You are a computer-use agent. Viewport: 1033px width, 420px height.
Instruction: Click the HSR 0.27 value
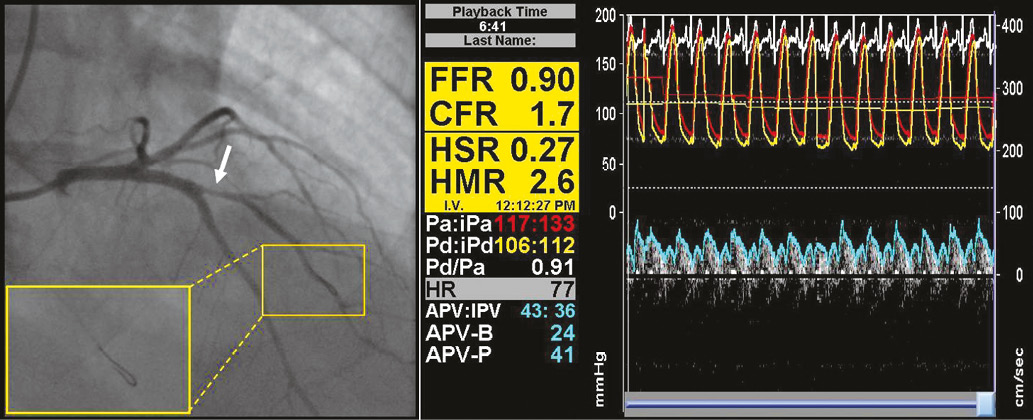(500, 150)
